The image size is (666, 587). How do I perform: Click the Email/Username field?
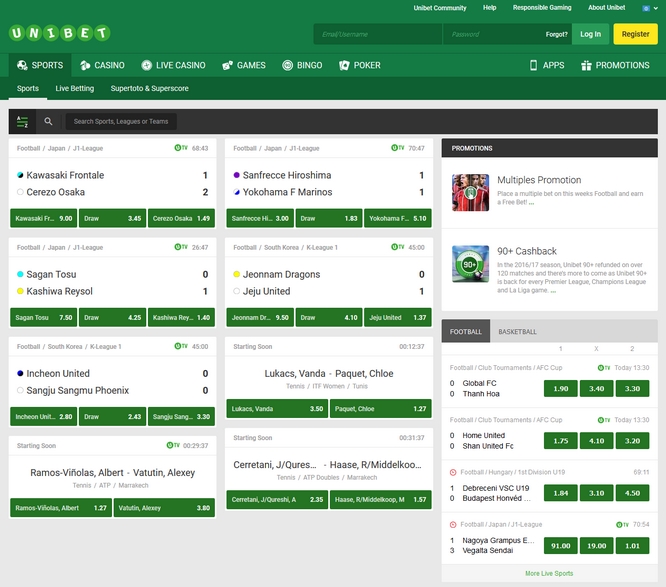[x=377, y=34]
